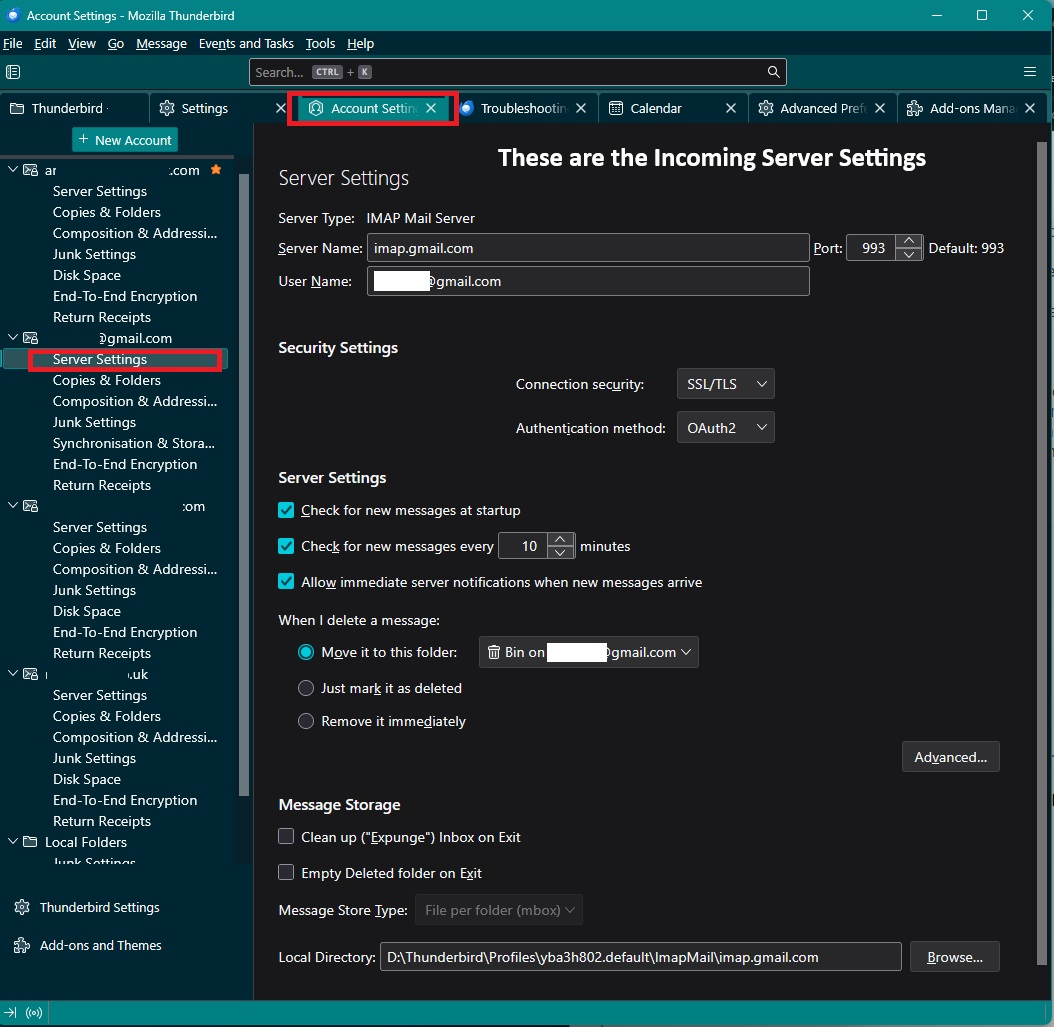Open the Connection security dropdown
Screen dimensions: 1054x1027
click(725, 384)
